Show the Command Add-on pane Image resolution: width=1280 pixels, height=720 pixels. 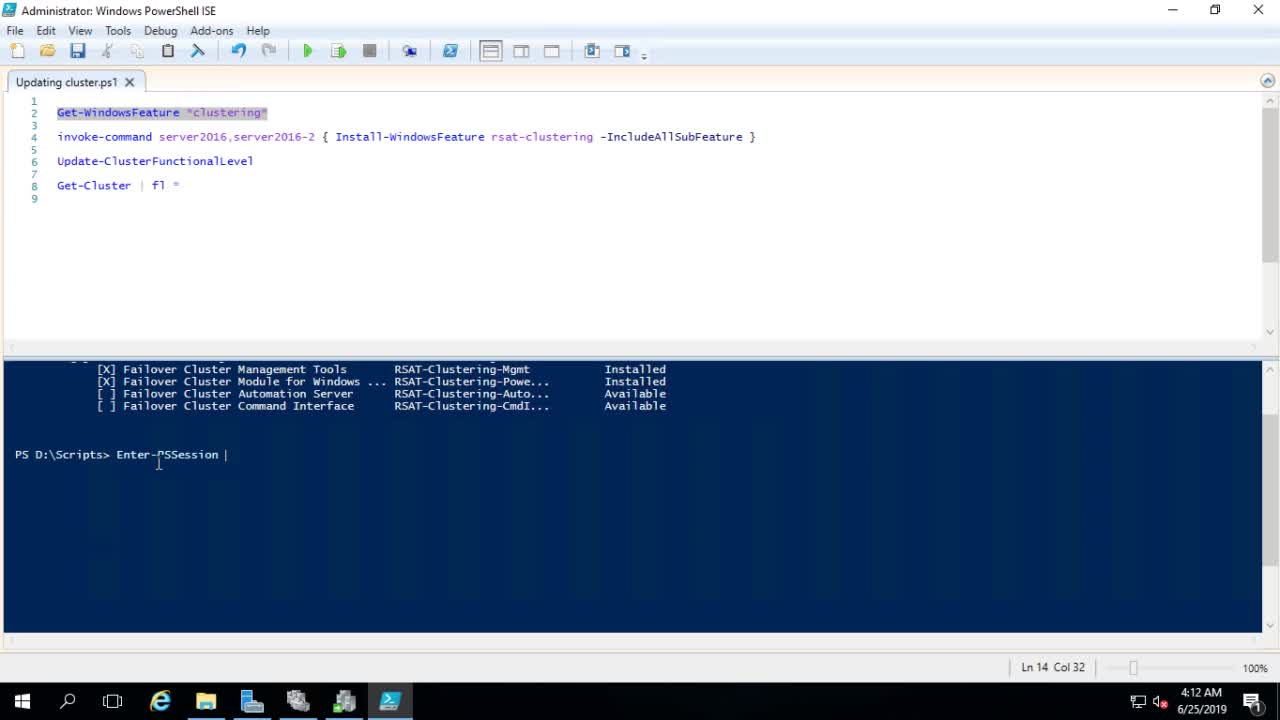[x=622, y=51]
